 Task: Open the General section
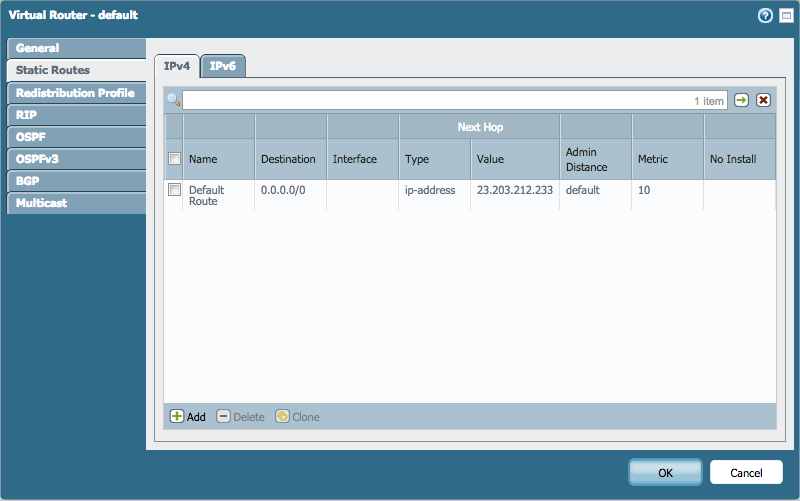click(38, 48)
